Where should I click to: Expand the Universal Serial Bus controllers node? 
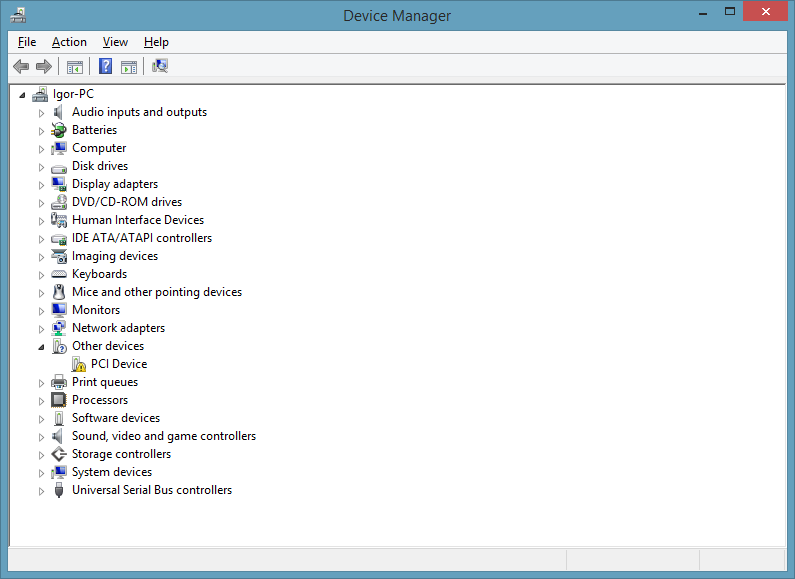click(x=42, y=491)
